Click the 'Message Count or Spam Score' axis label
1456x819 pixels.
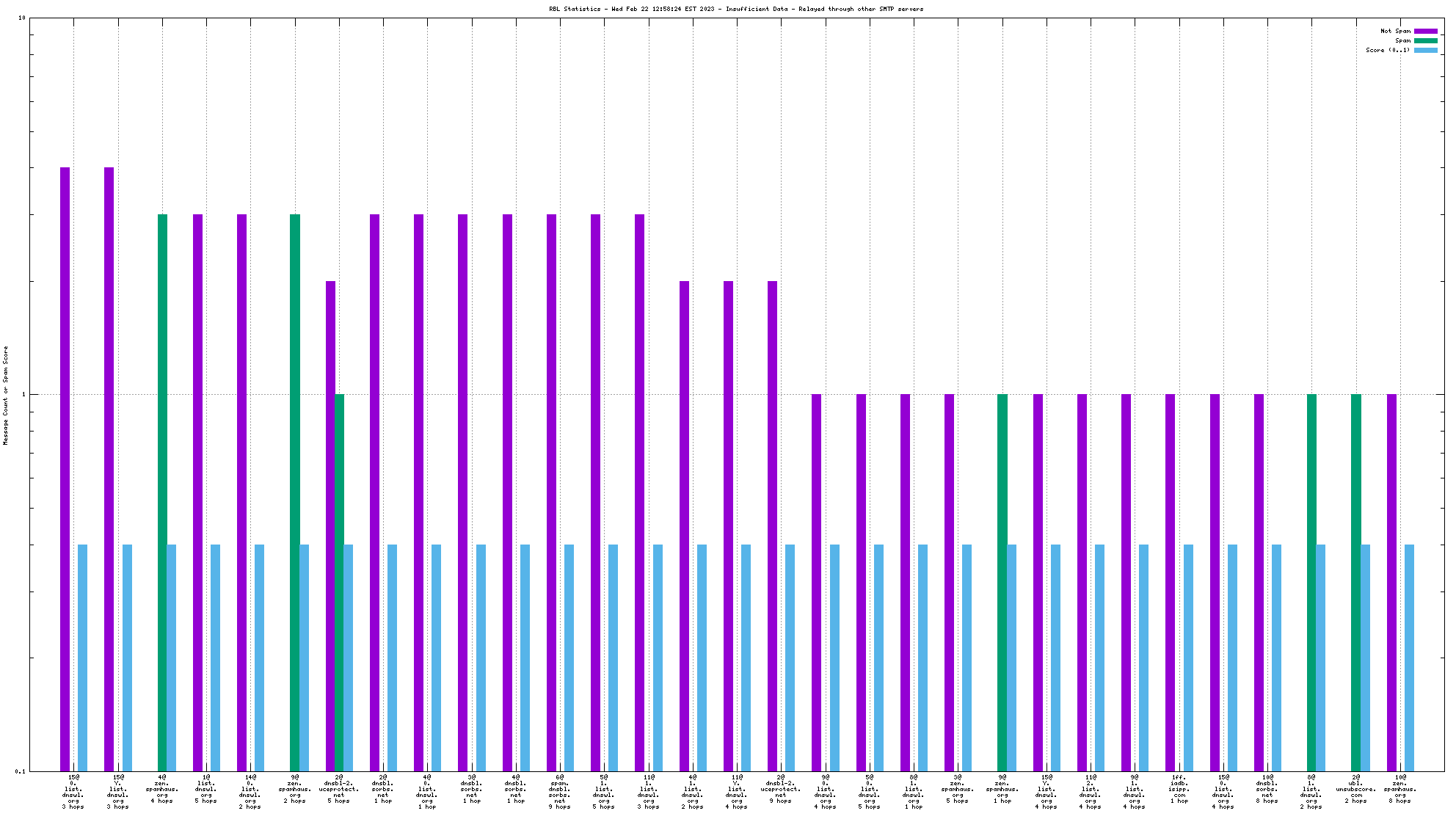[6, 396]
